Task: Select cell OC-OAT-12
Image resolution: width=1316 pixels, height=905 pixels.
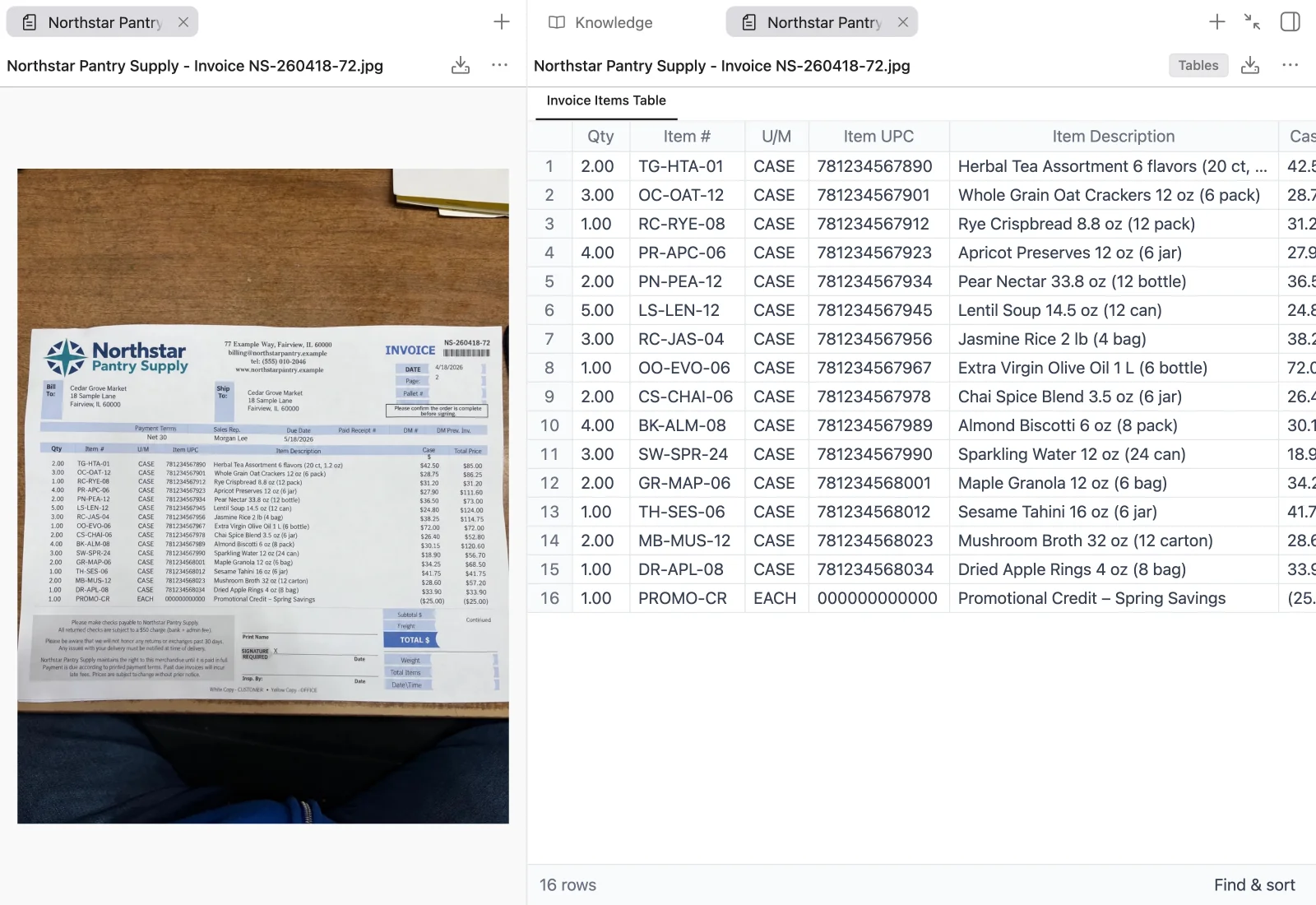Action: [x=687, y=195]
